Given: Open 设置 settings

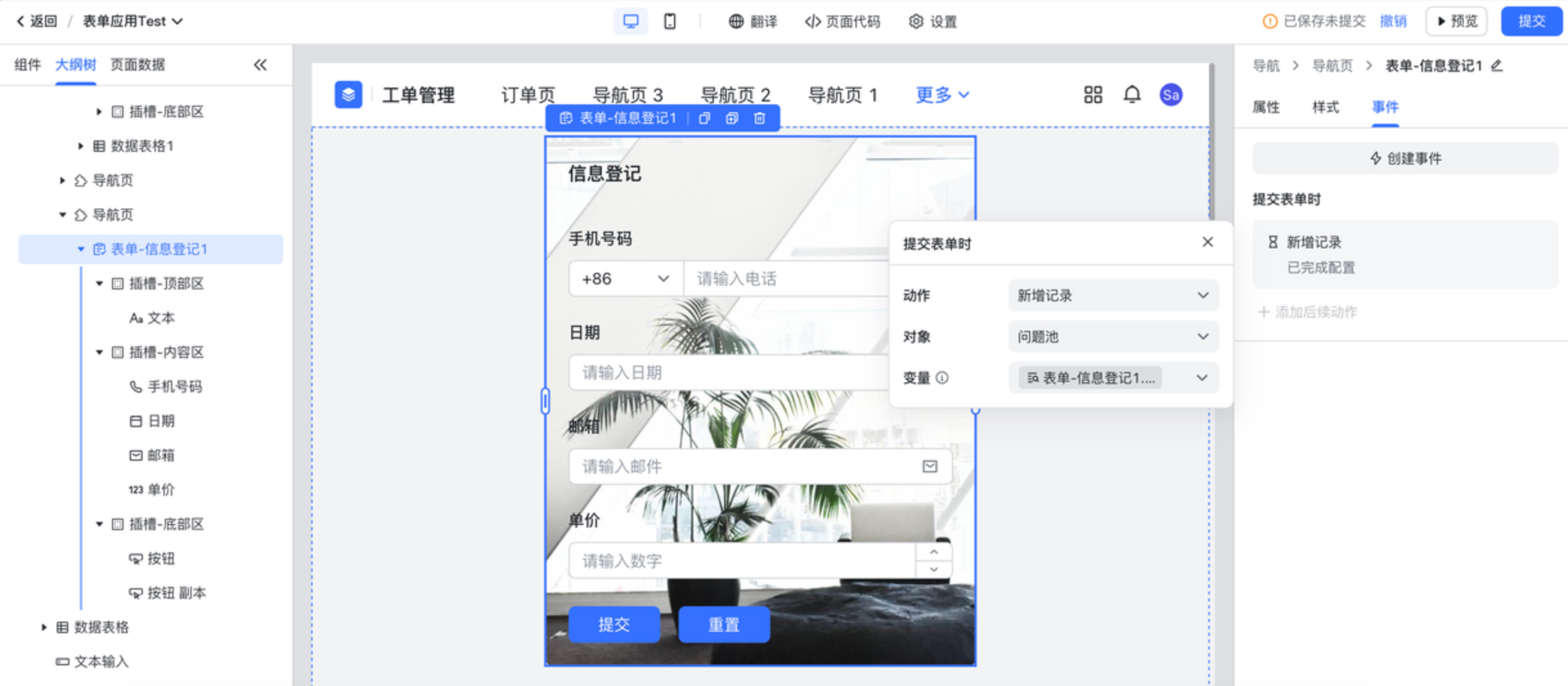Looking at the screenshot, I should (933, 21).
